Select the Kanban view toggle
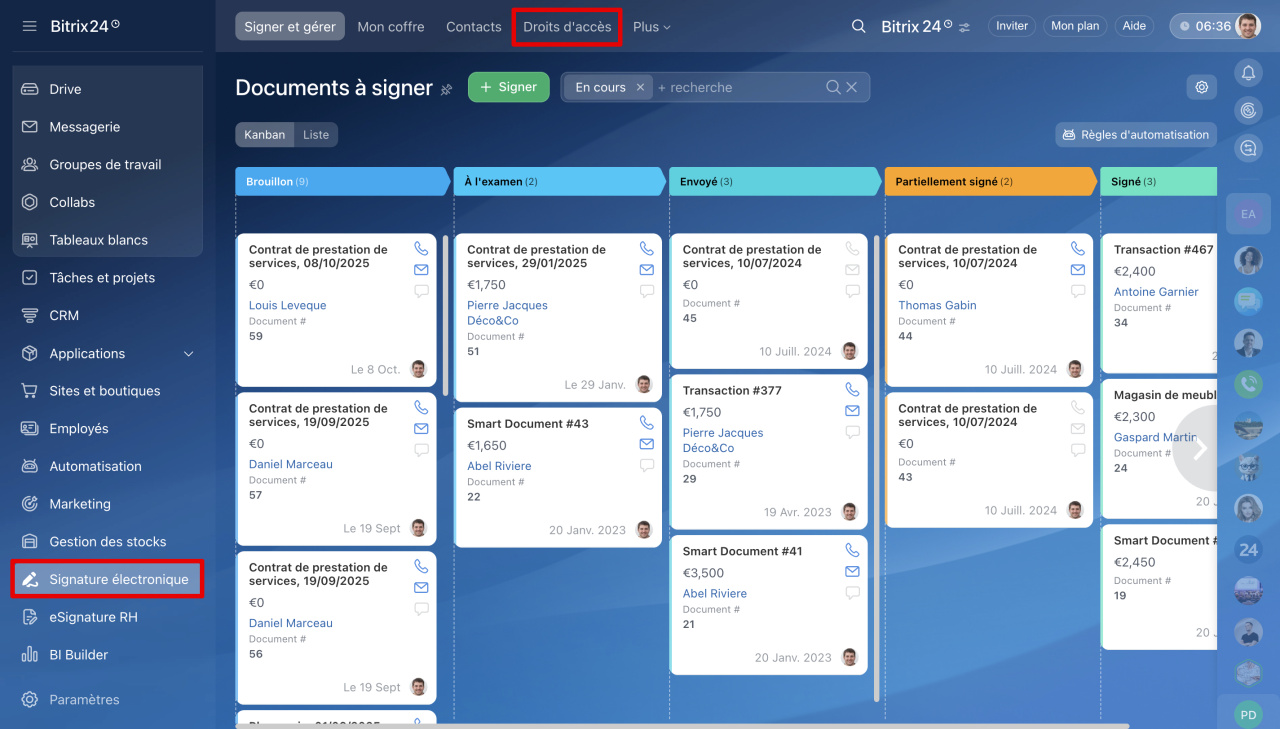The height and width of the screenshot is (729, 1280). (x=265, y=135)
